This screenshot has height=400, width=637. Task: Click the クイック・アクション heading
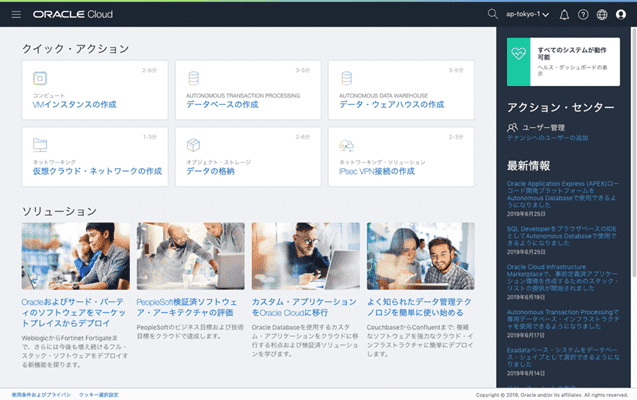pos(76,49)
